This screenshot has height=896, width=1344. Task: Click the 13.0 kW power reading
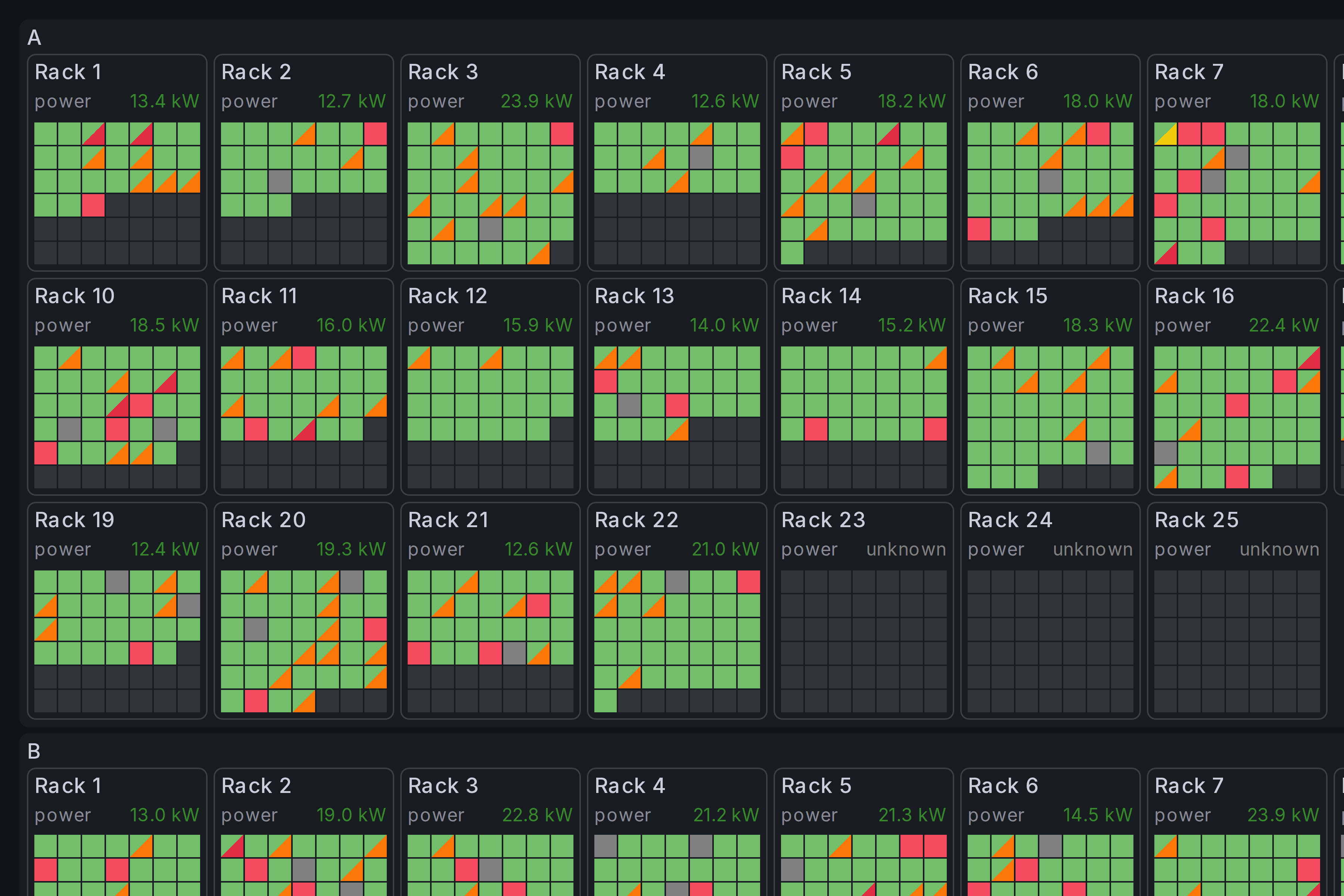(165, 815)
